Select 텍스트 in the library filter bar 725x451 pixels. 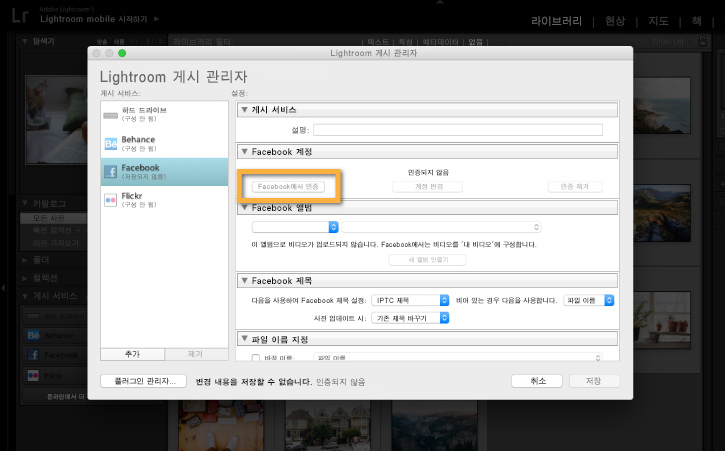tap(378, 42)
